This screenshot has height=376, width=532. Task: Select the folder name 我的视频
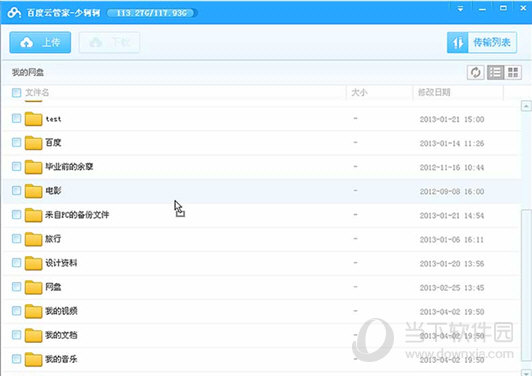pos(61,311)
